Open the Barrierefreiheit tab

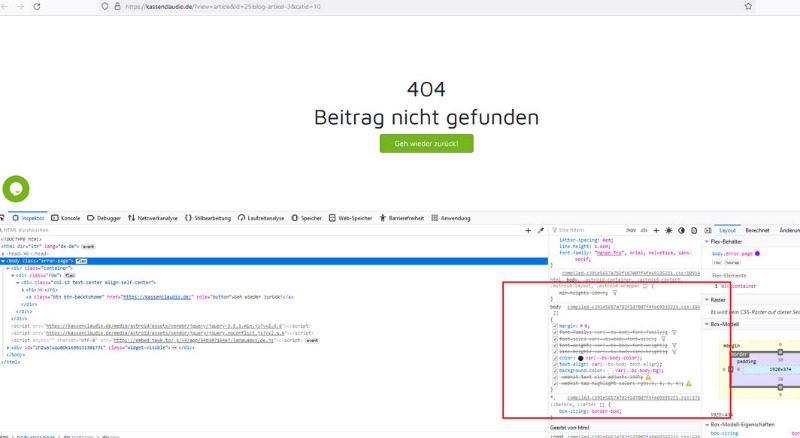tap(402, 218)
